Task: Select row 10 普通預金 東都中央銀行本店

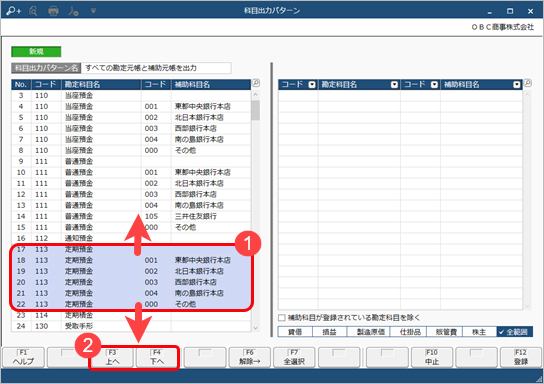Action: [131, 172]
